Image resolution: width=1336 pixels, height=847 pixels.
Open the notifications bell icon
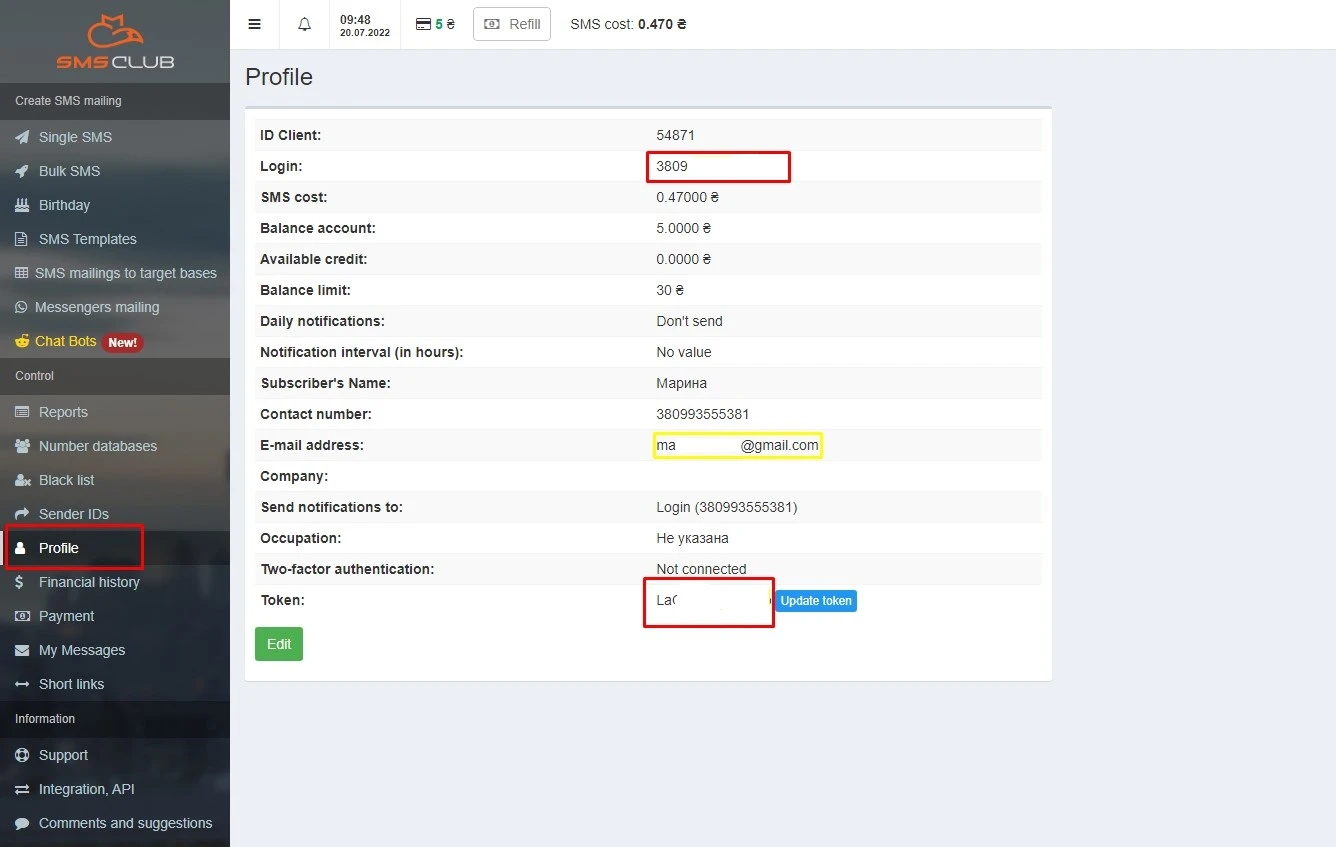(x=305, y=24)
